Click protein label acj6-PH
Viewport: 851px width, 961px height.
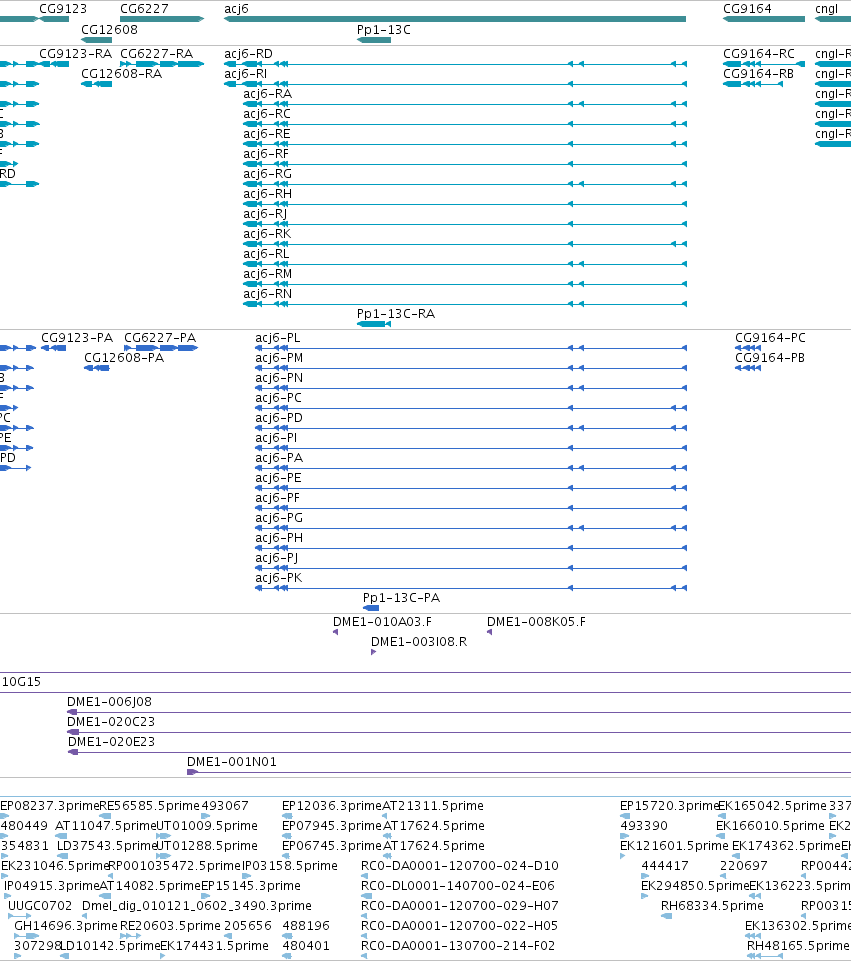[x=279, y=538]
